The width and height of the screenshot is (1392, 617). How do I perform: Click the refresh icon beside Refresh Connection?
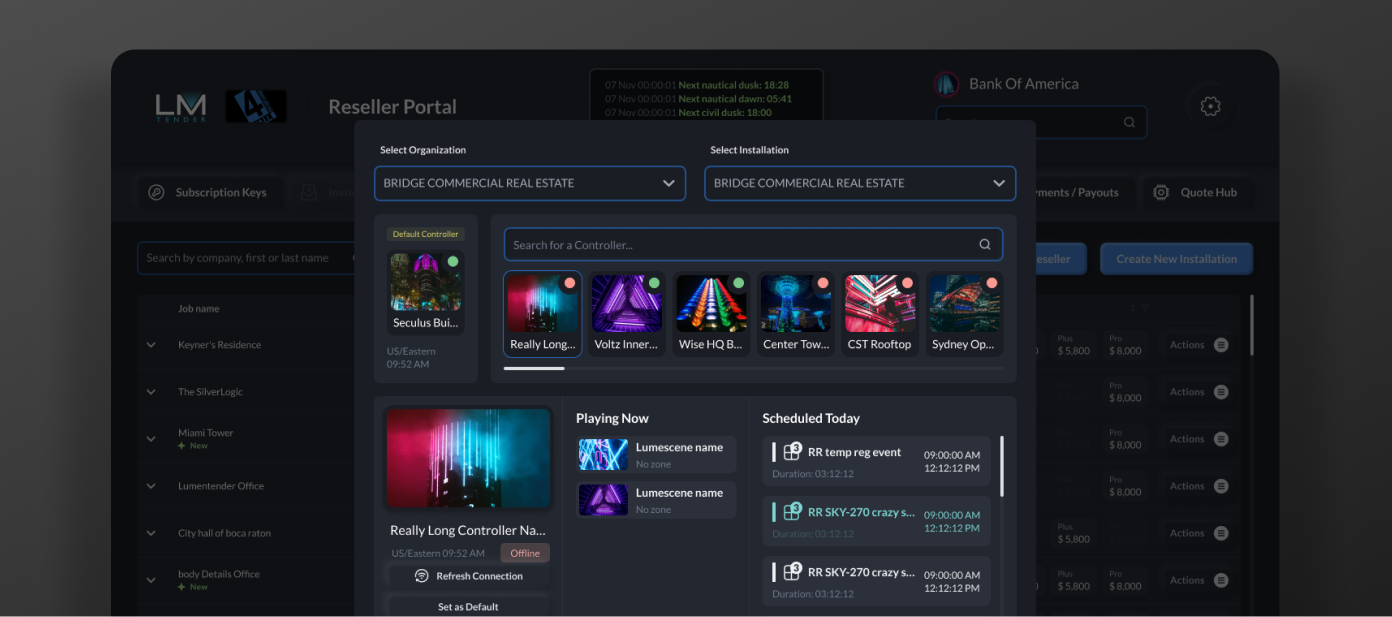coord(422,576)
